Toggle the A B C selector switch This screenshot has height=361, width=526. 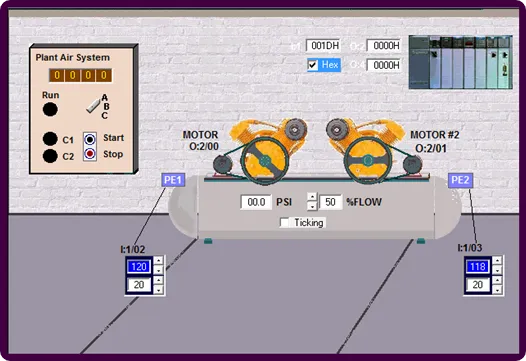93,106
